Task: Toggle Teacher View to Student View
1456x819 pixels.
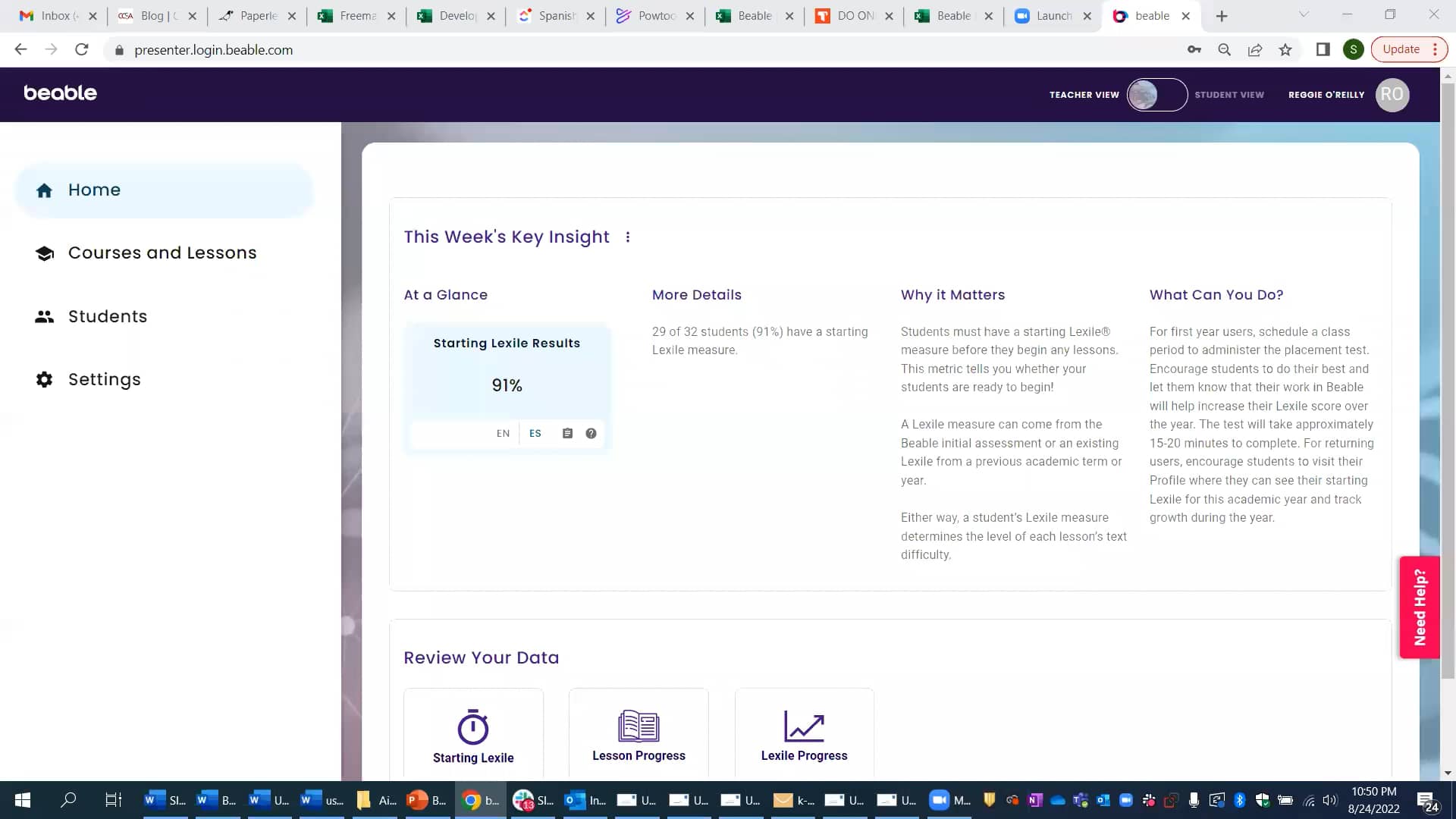Action: tap(1156, 95)
